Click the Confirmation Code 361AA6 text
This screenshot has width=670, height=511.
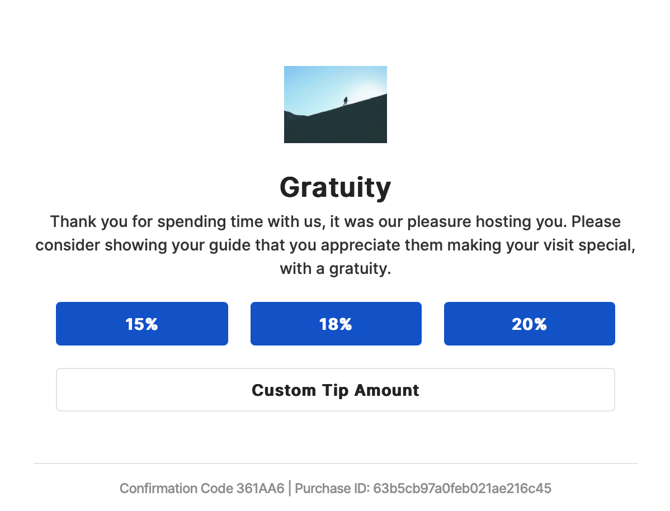[x=202, y=488]
